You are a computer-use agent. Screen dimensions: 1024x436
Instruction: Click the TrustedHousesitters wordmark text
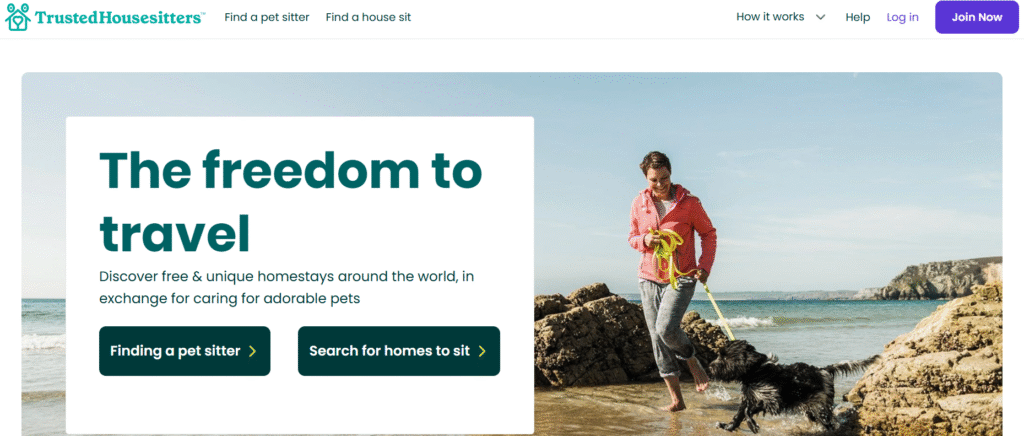120,18
